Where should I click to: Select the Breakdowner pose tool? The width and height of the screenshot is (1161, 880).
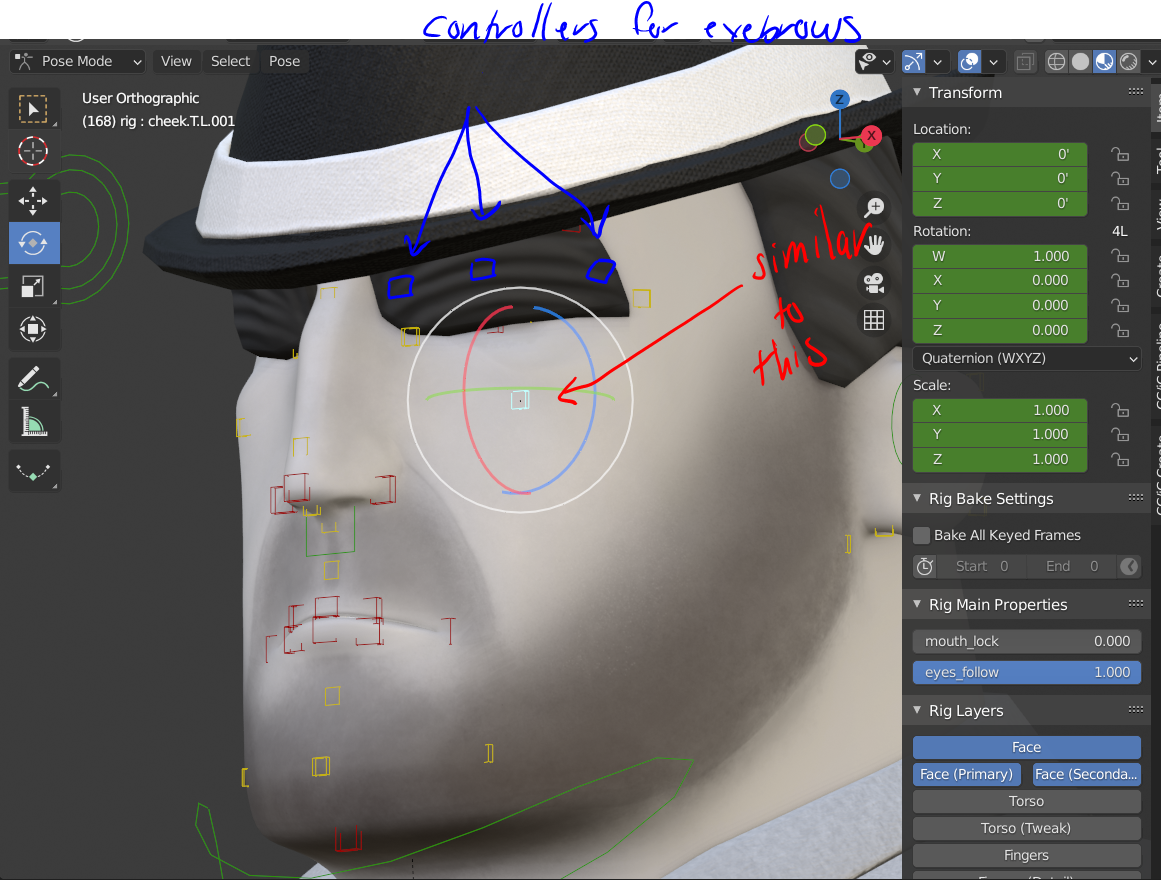pyautogui.click(x=33, y=472)
